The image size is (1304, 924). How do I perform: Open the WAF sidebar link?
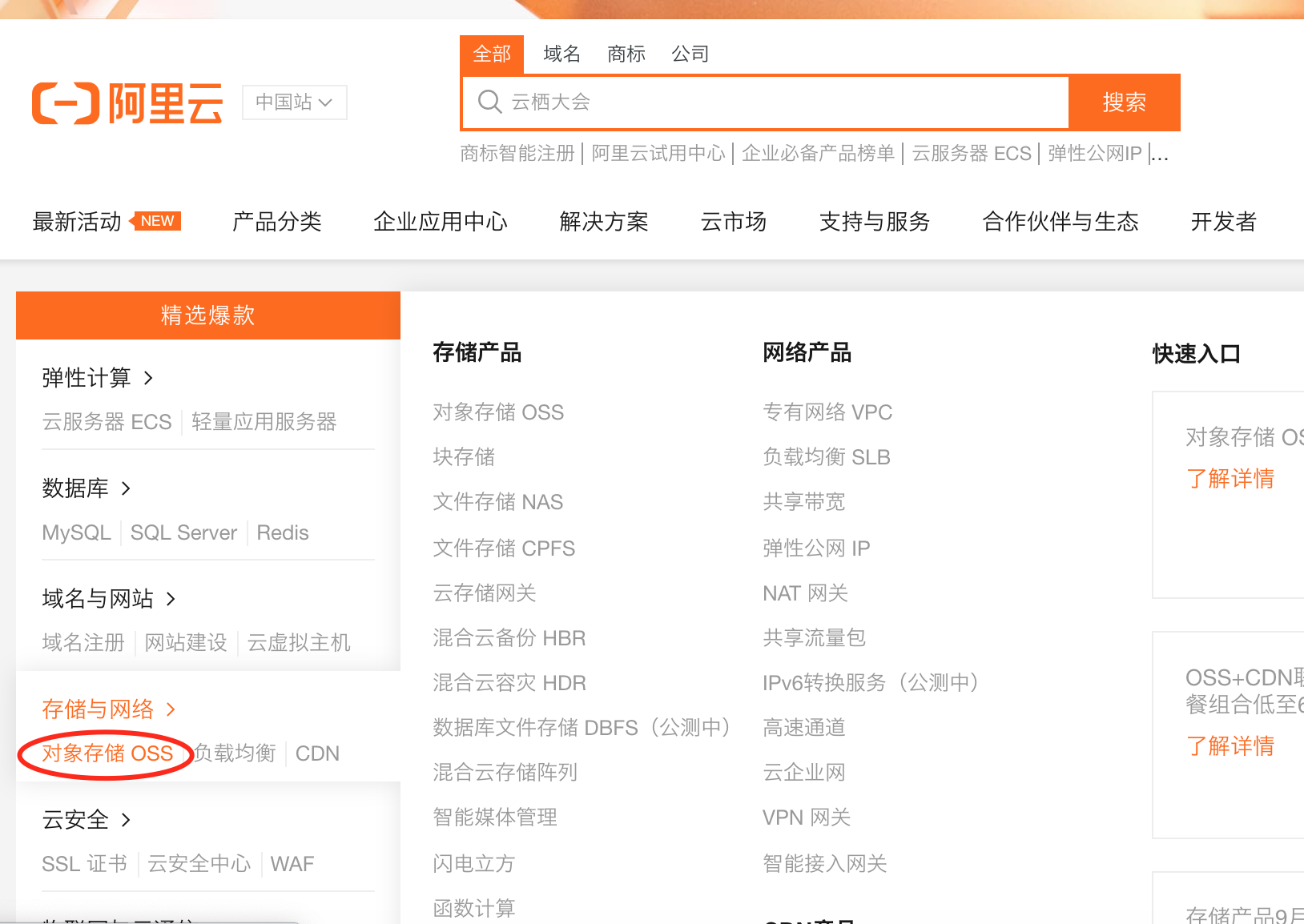(292, 864)
